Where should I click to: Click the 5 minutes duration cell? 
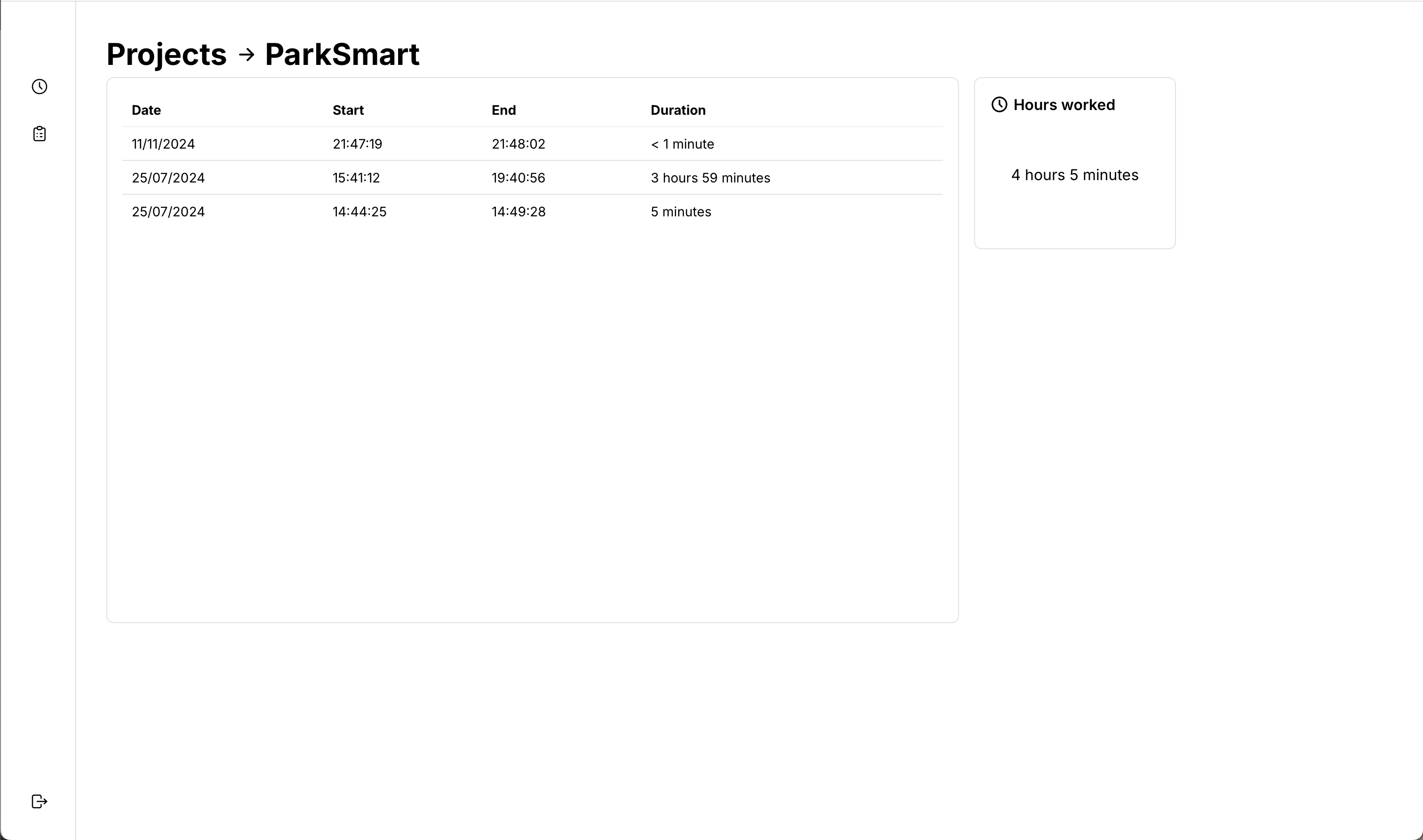coord(680,212)
